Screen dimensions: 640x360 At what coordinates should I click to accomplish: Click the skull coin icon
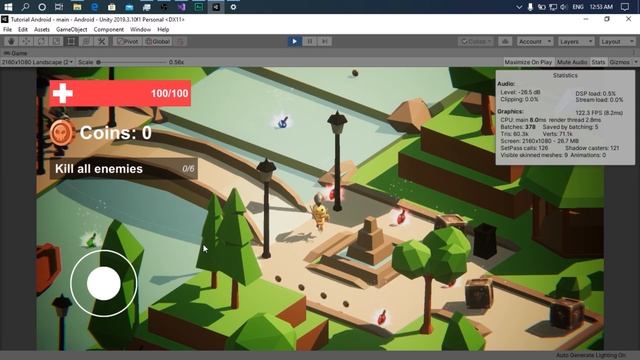coord(62,133)
